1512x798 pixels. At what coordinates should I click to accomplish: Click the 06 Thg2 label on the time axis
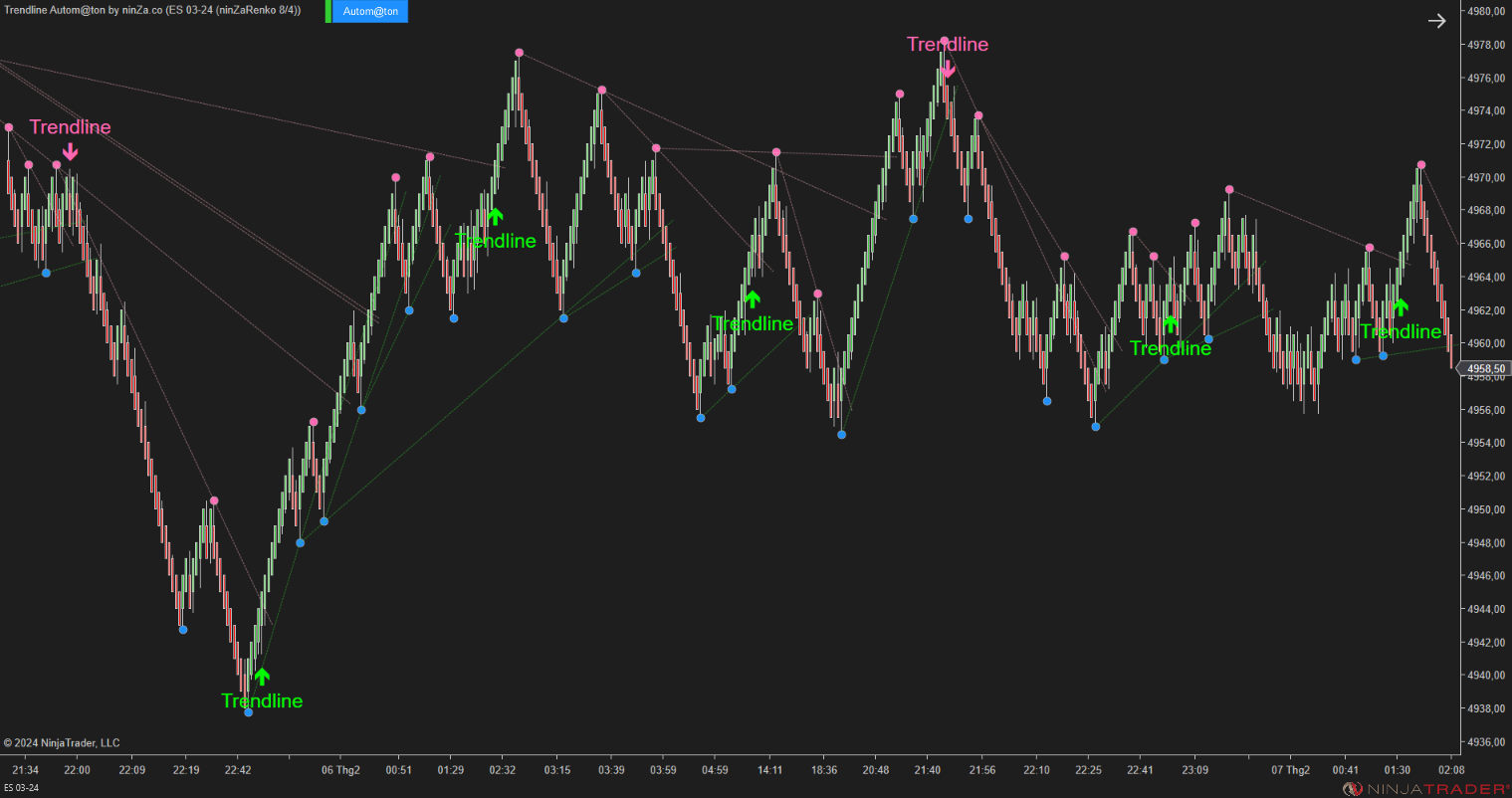[341, 769]
